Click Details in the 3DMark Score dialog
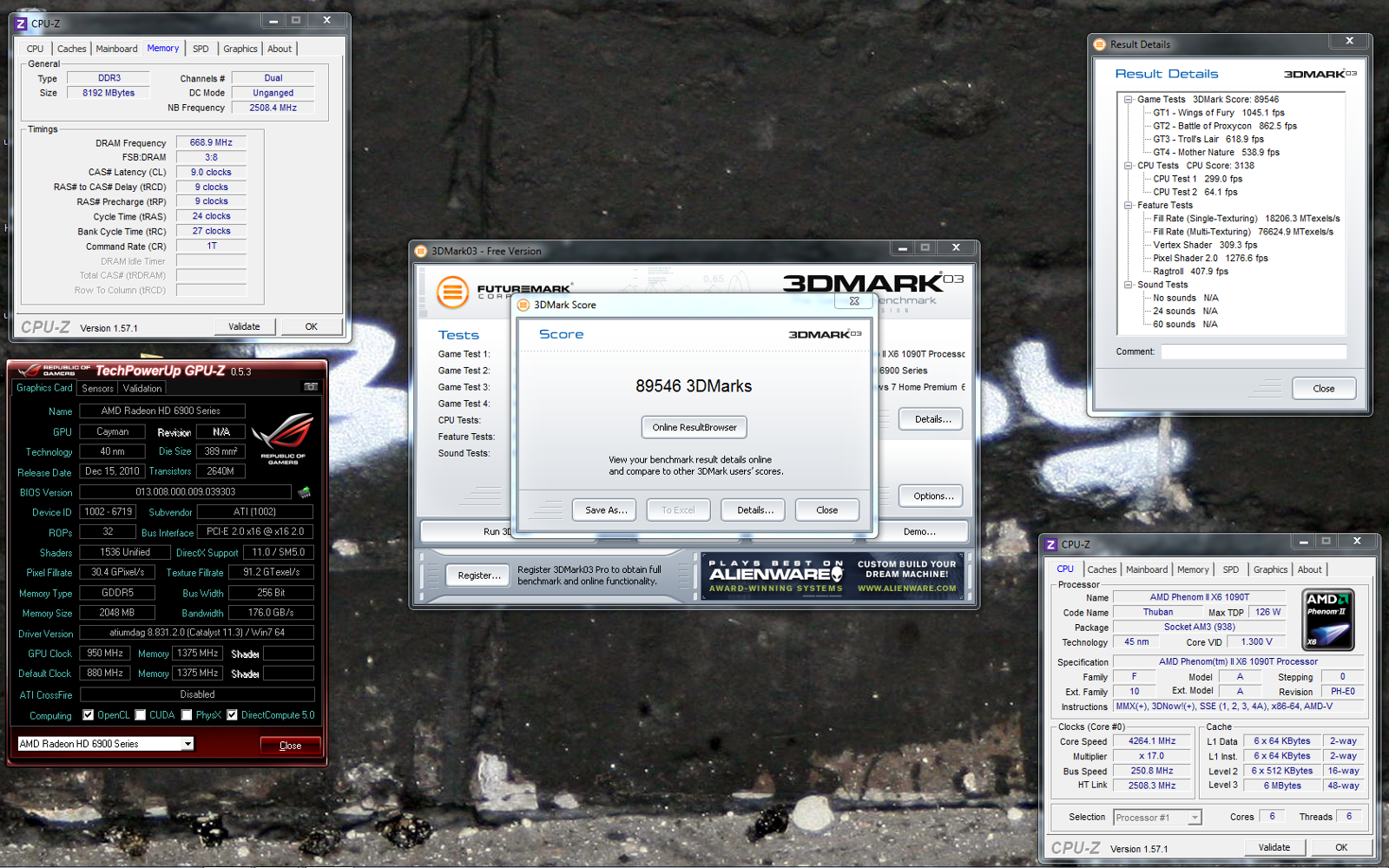The height and width of the screenshot is (868, 1389). (x=754, y=510)
